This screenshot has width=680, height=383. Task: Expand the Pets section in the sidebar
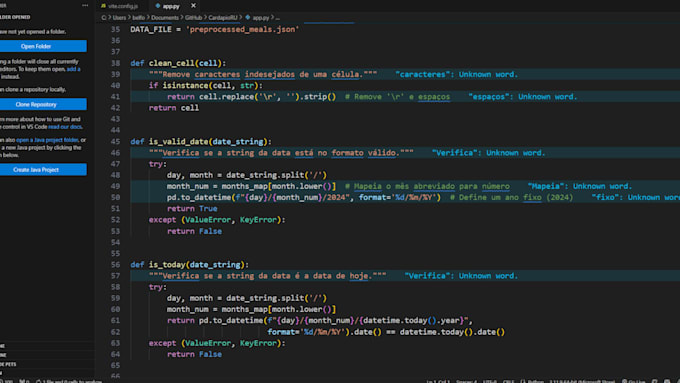tap(8, 364)
